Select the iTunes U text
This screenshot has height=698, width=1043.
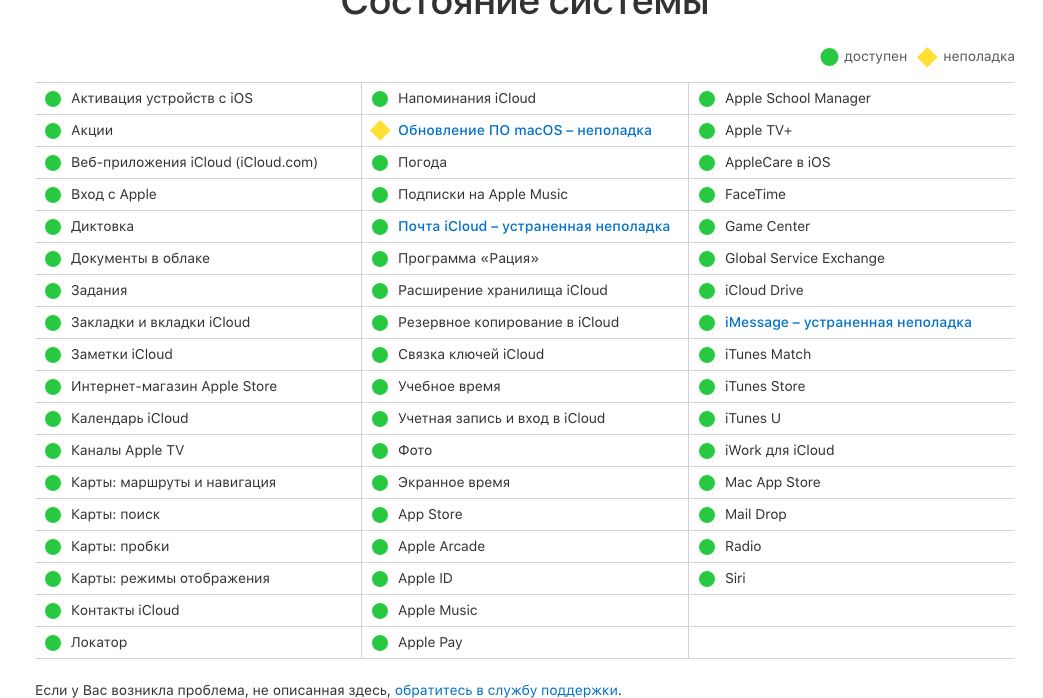pos(753,418)
